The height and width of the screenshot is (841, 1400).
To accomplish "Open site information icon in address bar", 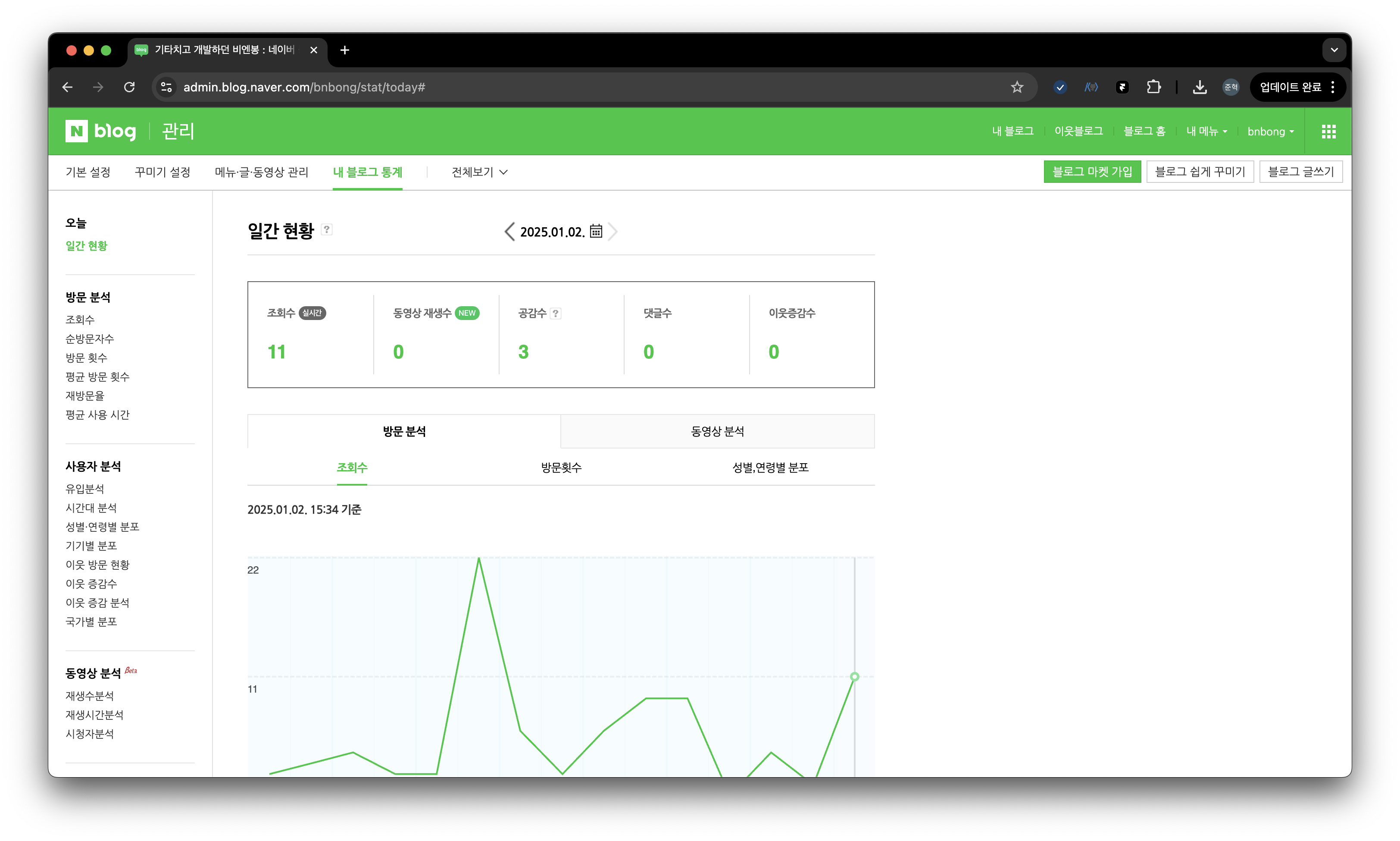I will (x=166, y=87).
